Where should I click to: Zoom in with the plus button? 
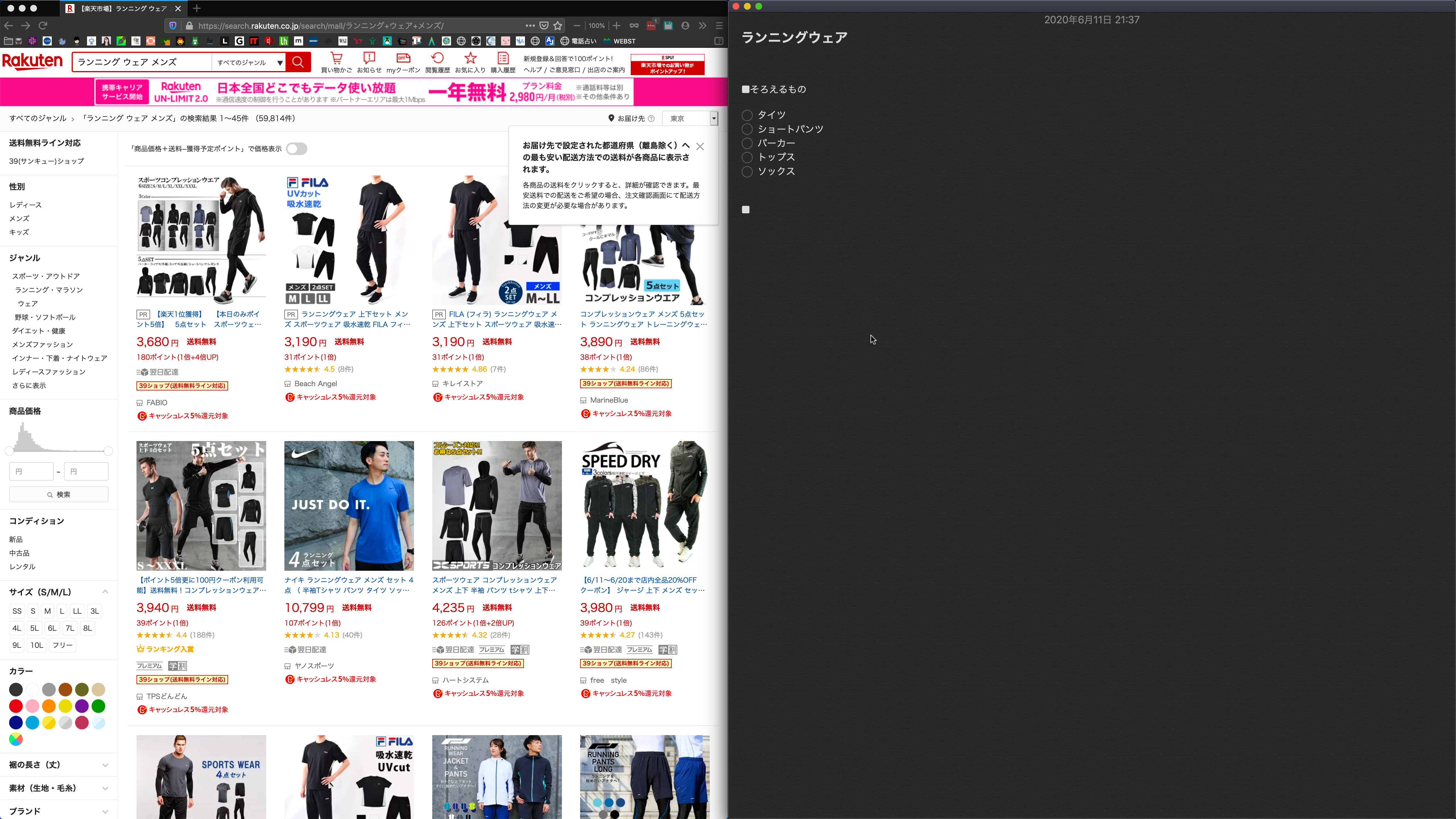click(x=617, y=25)
